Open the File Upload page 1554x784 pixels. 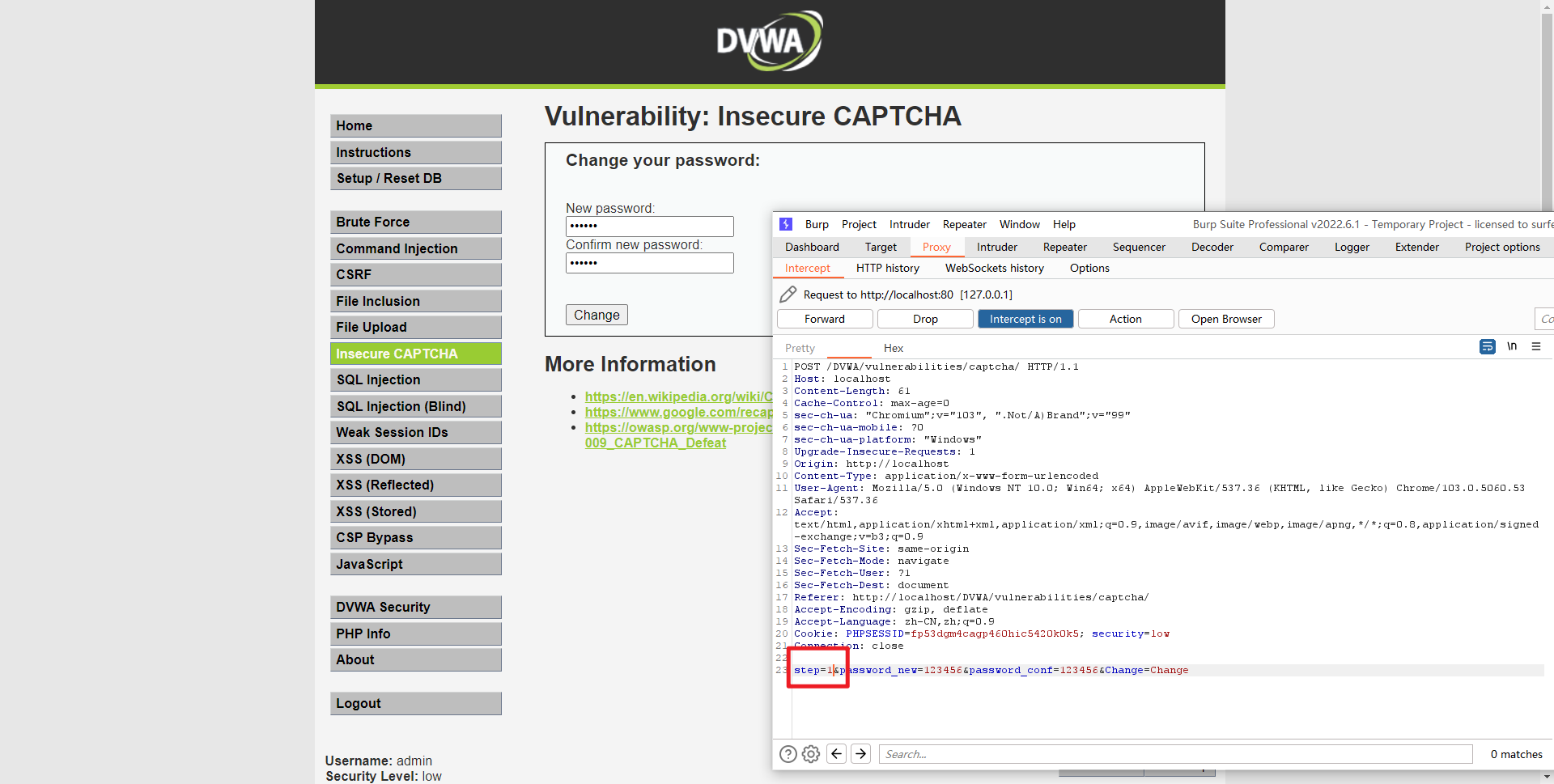[x=416, y=327]
